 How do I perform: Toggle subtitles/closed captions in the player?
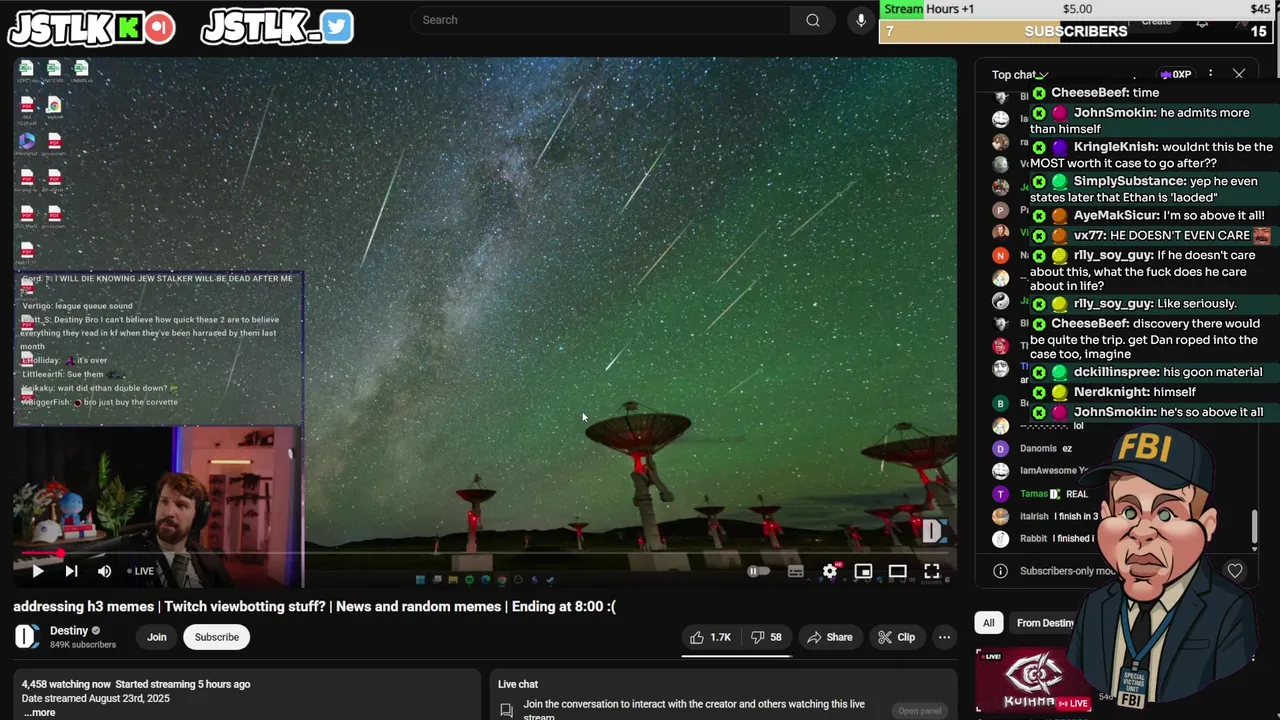[796, 571]
